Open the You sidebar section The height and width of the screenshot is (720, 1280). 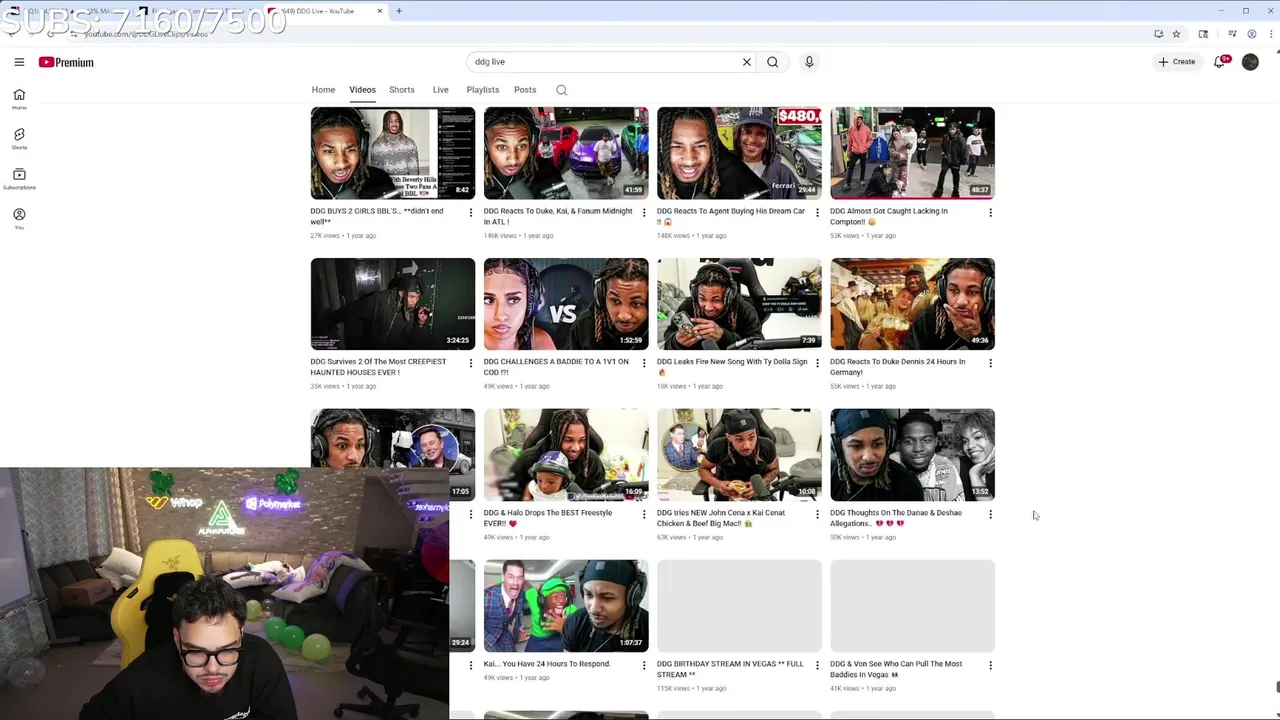click(x=19, y=219)
